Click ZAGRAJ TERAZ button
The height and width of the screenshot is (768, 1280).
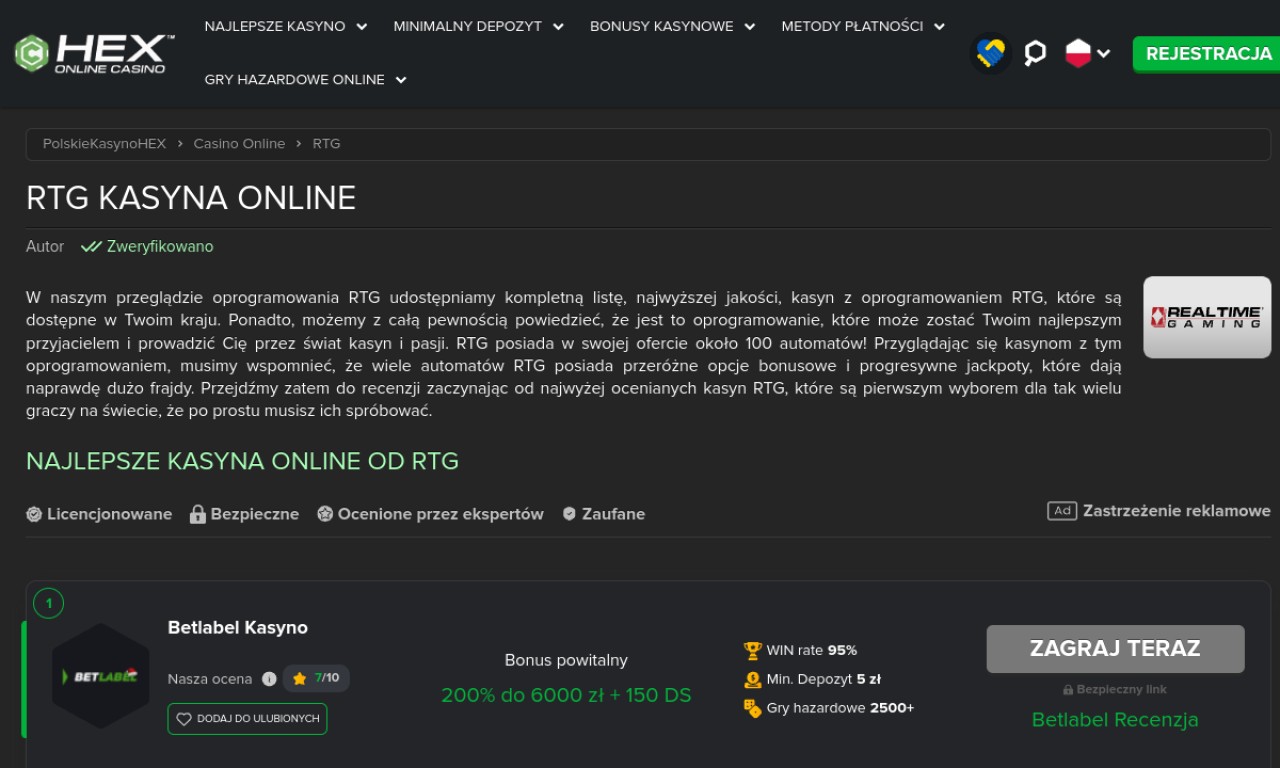coord(1115,649)
